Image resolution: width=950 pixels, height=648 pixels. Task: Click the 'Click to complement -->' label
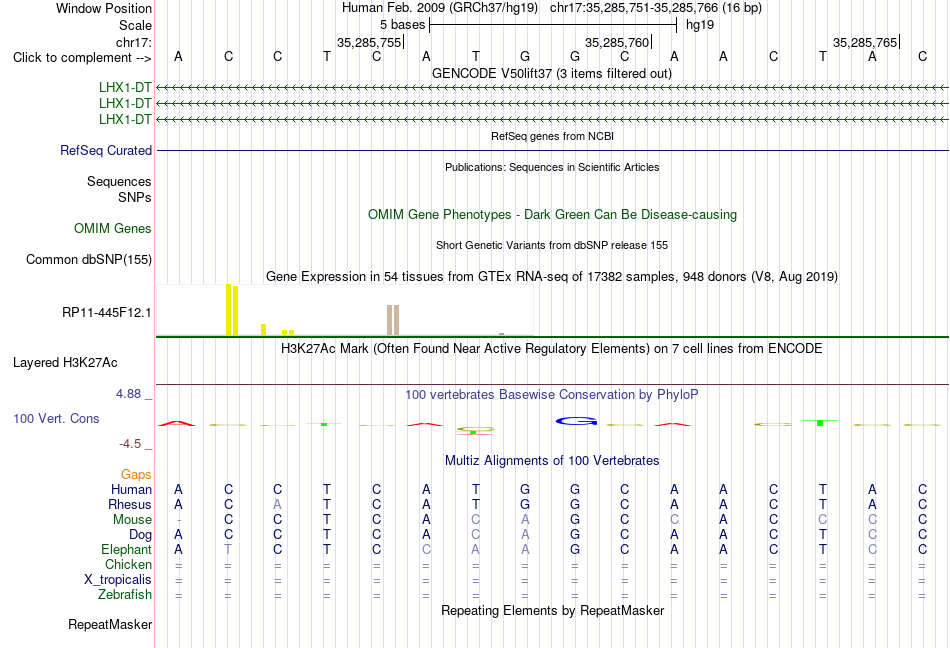[x=82, y=58]
